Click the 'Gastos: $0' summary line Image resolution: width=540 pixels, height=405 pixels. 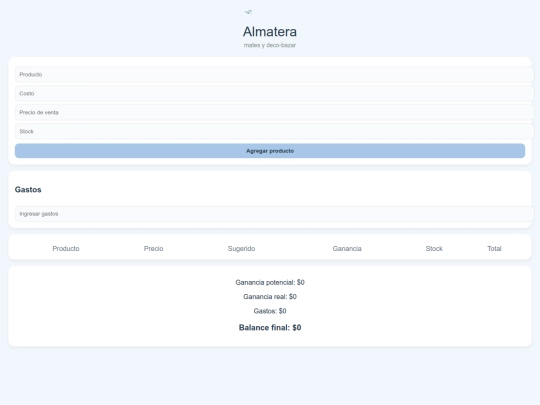coord(270,311)
